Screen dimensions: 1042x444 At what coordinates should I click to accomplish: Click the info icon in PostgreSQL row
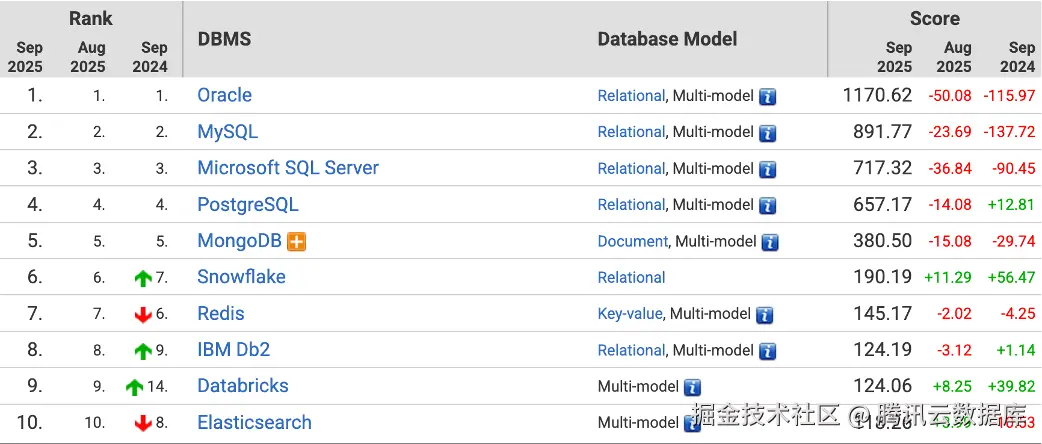pos(767,206)
